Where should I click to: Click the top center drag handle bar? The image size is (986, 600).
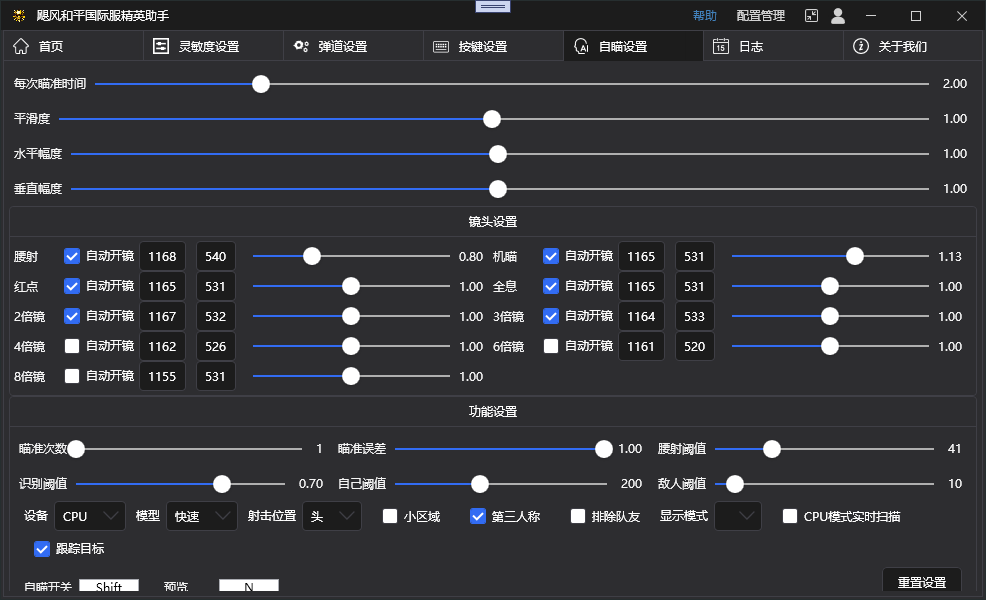pos(493,6)
